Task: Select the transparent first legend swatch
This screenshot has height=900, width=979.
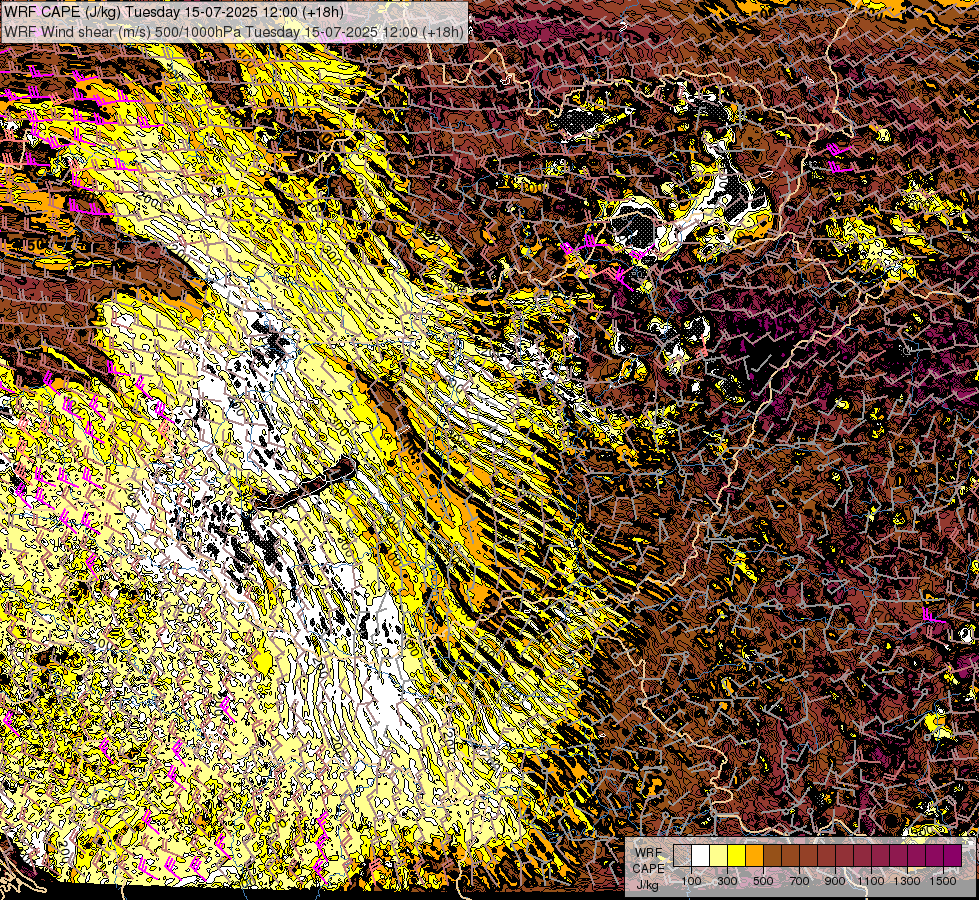Action: [x=682, y=856]
